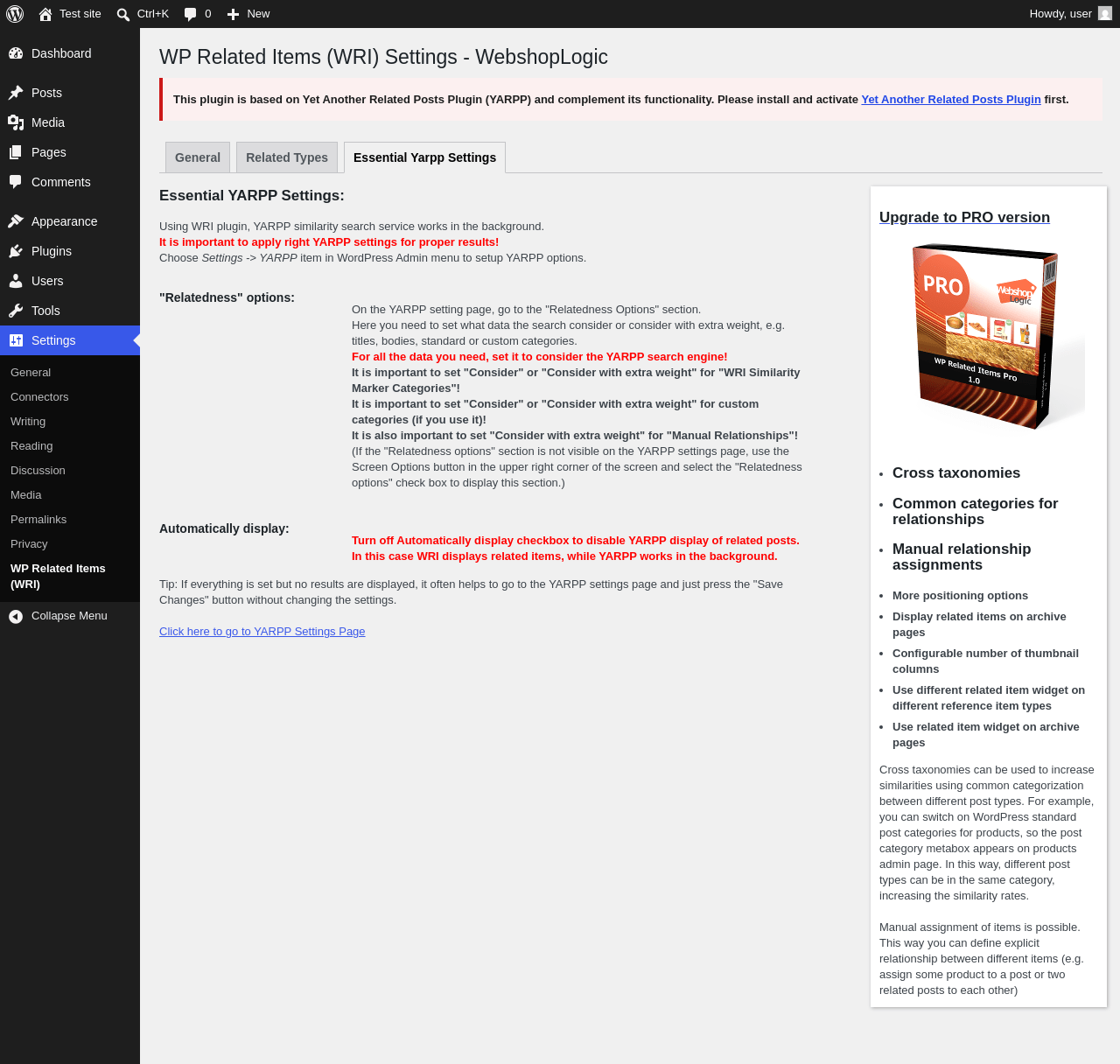Click the Collapse Menu arrow icon

(16, 616)
